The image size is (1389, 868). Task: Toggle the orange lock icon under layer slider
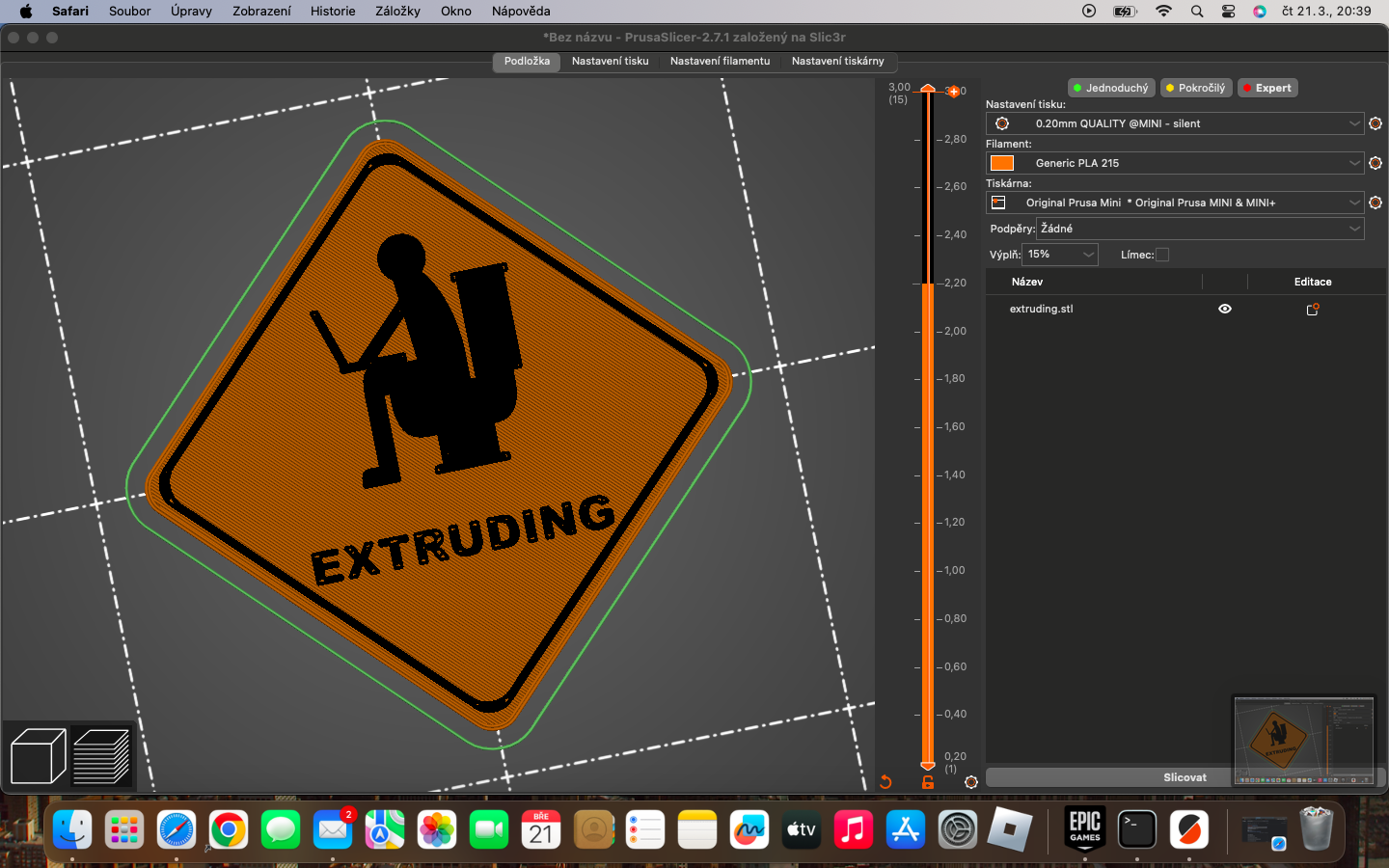[928, 782]
